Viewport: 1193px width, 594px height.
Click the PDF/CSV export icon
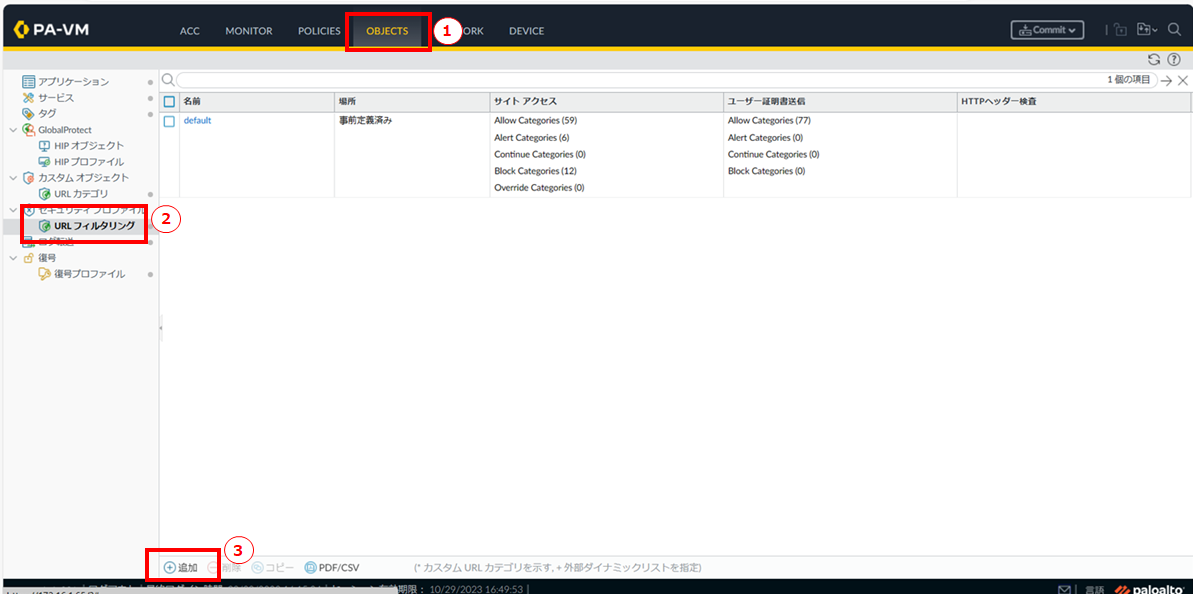310,567
